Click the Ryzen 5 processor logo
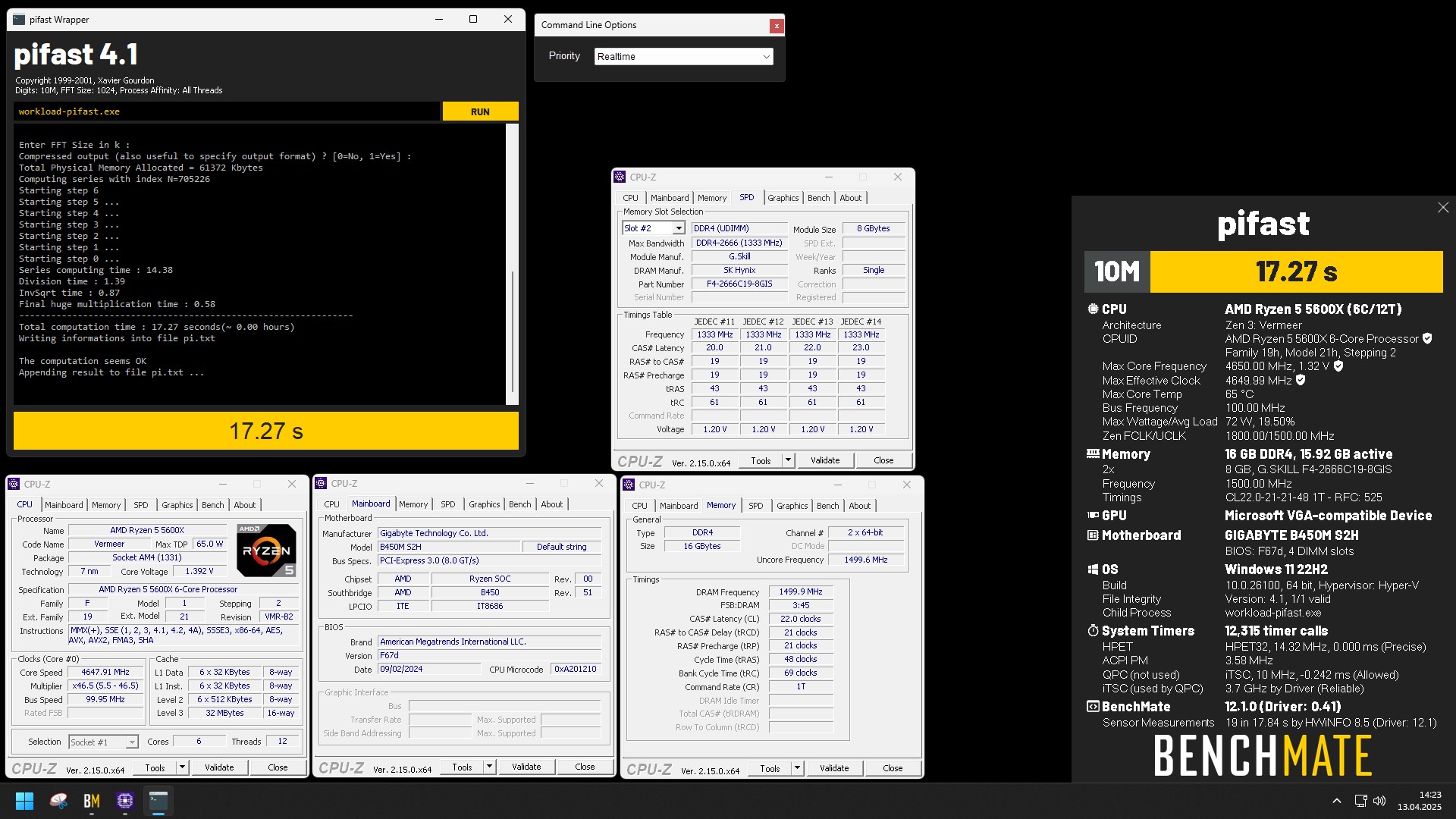This screenshot has height=819, width=1456. (266, 551)
